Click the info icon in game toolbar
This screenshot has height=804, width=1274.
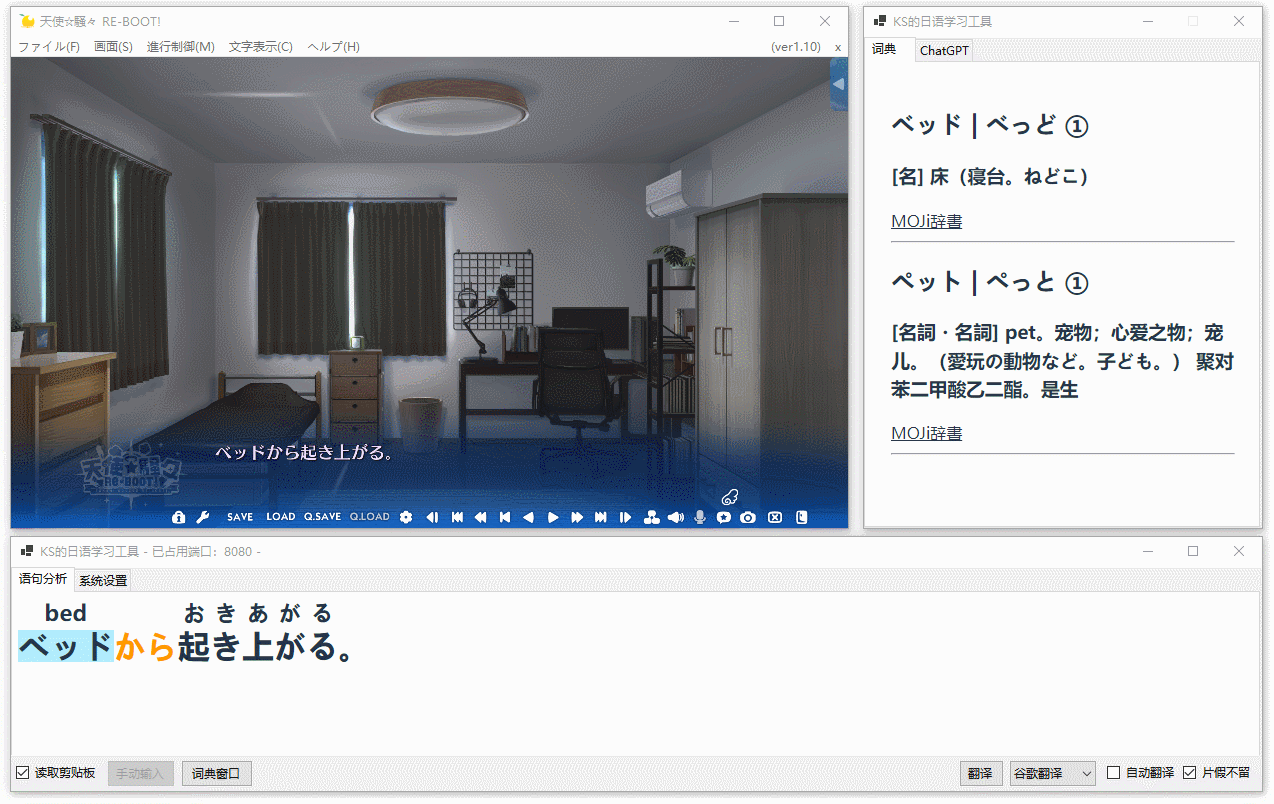(x=179, y=517)
